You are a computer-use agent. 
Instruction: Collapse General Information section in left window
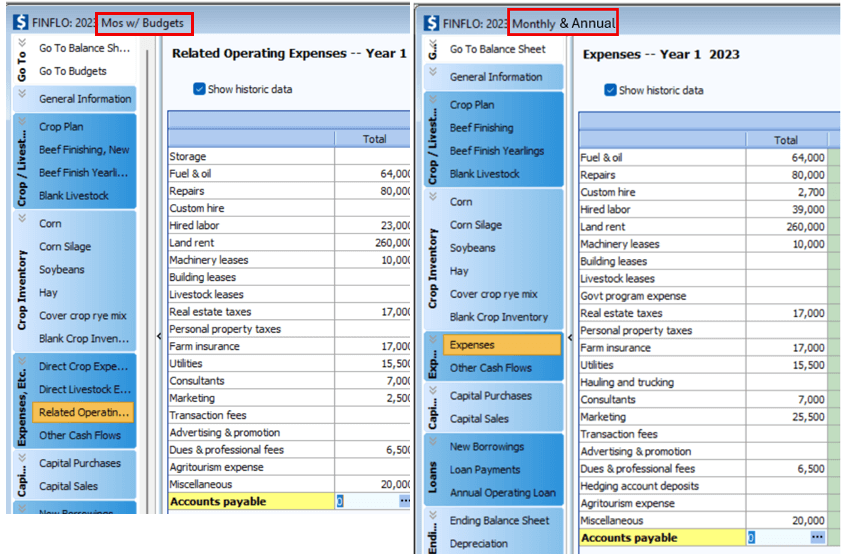[x=22, y=94]
